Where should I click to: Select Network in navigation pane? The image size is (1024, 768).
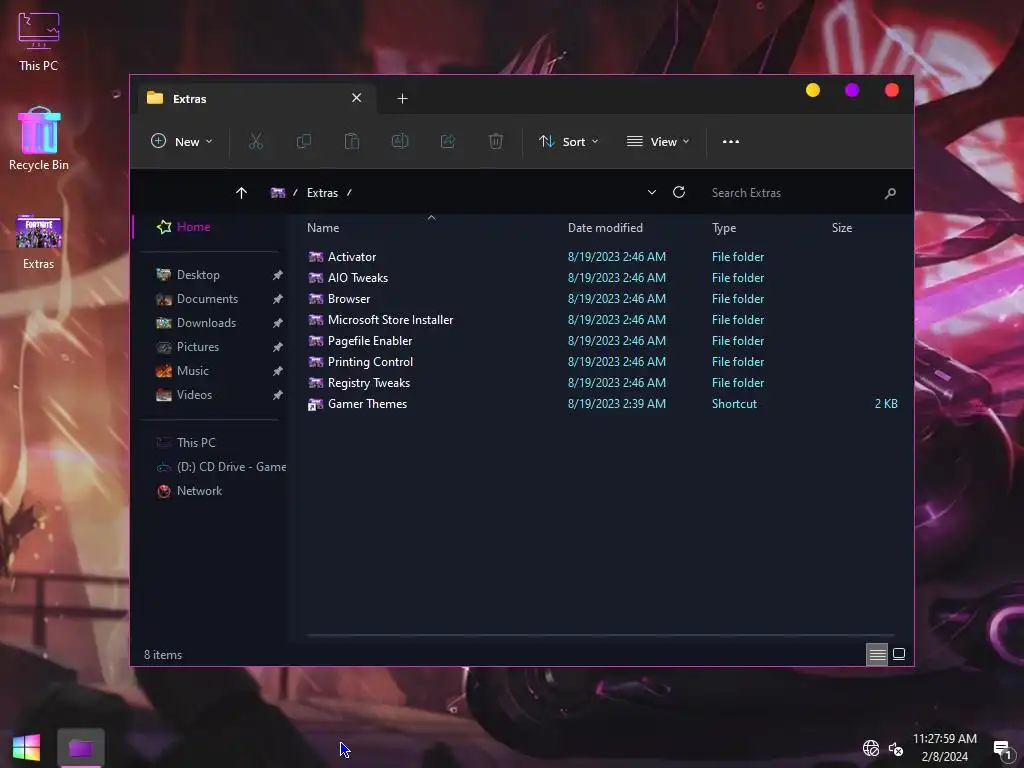click(199, 491)
